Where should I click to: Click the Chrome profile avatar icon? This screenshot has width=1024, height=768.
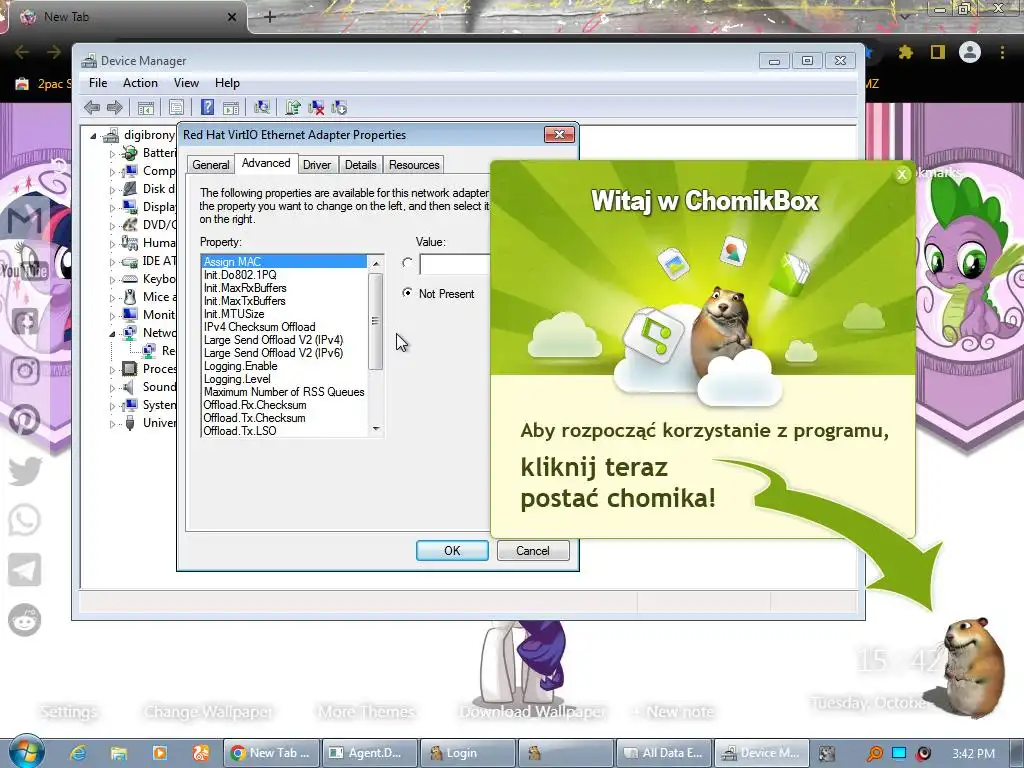click(x=970, y=52)
